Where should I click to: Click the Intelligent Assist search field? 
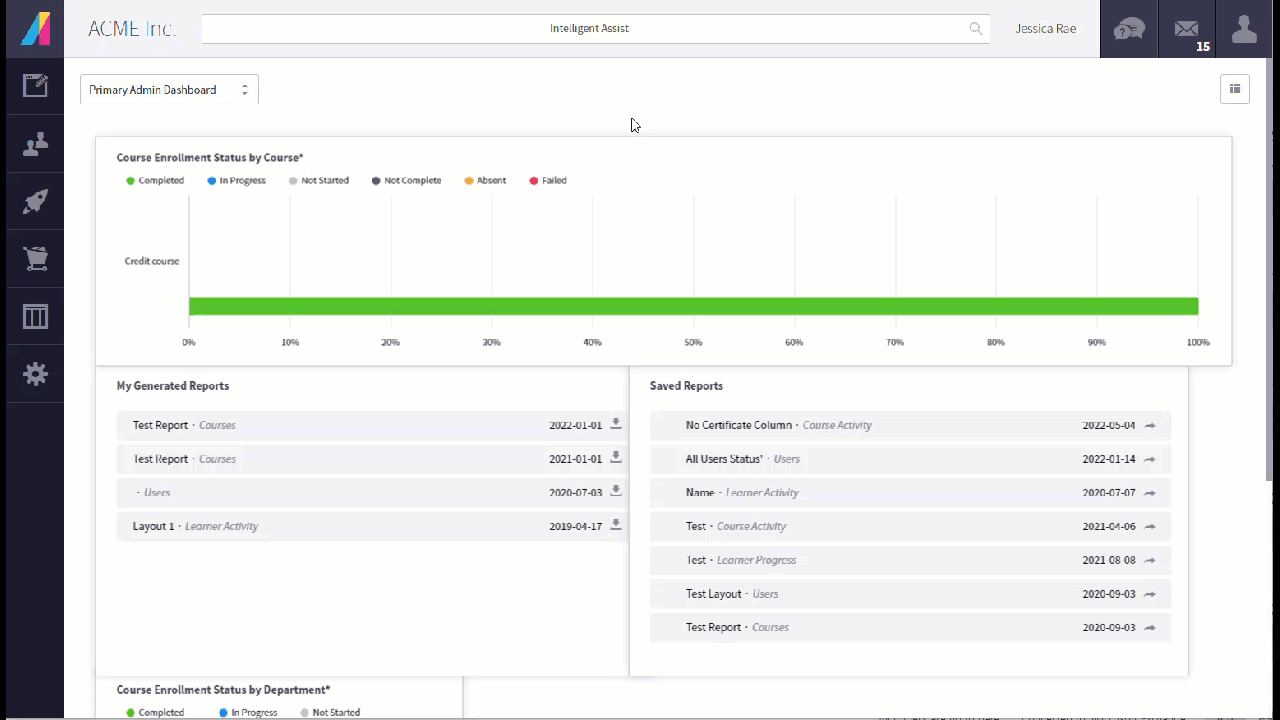click(x=596, y=28)
